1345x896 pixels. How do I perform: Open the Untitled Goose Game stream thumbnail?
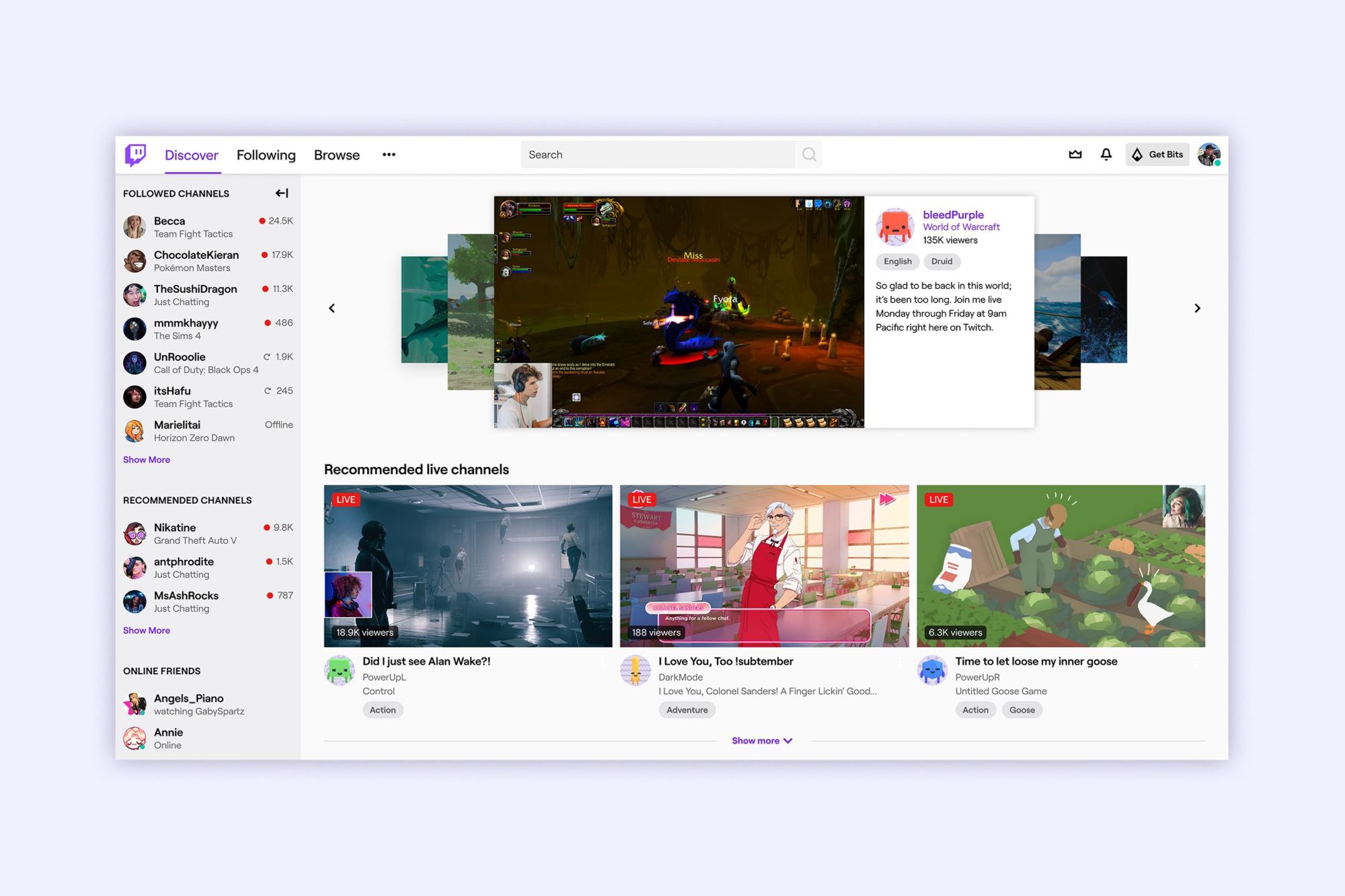[1061, 566]
